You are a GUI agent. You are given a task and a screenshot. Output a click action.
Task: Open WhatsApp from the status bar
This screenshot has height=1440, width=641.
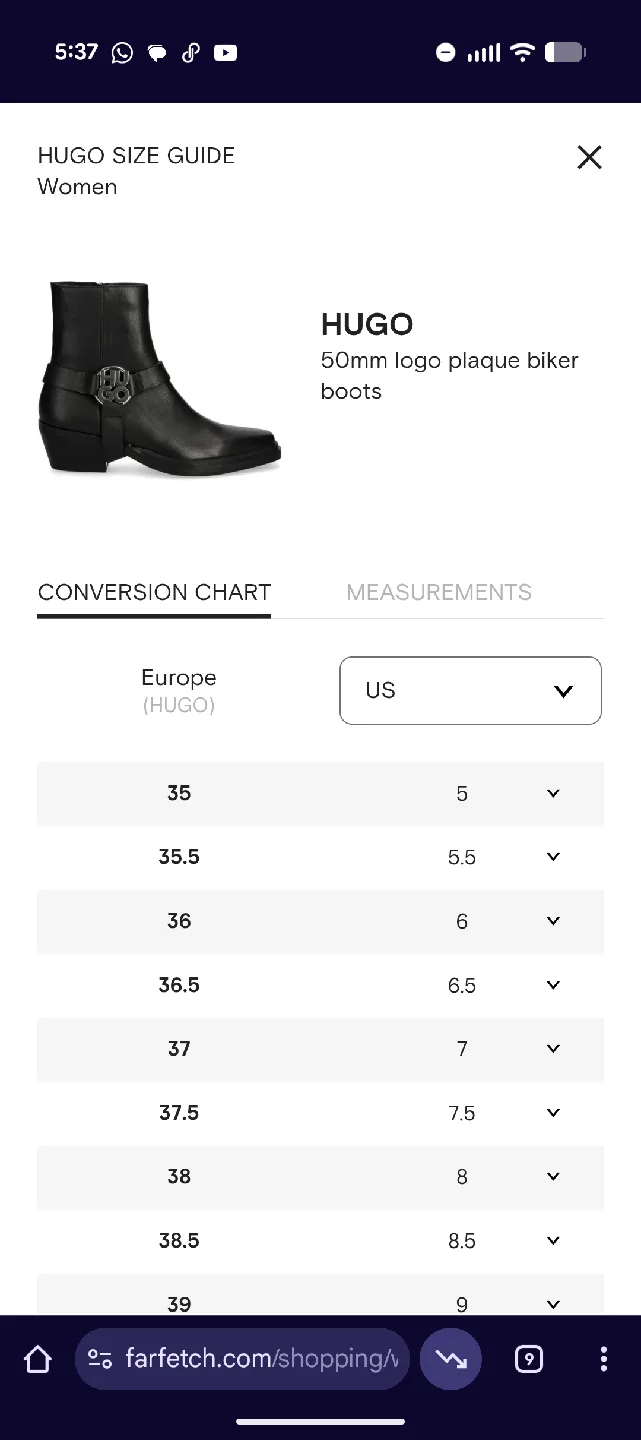coord(122,53)
